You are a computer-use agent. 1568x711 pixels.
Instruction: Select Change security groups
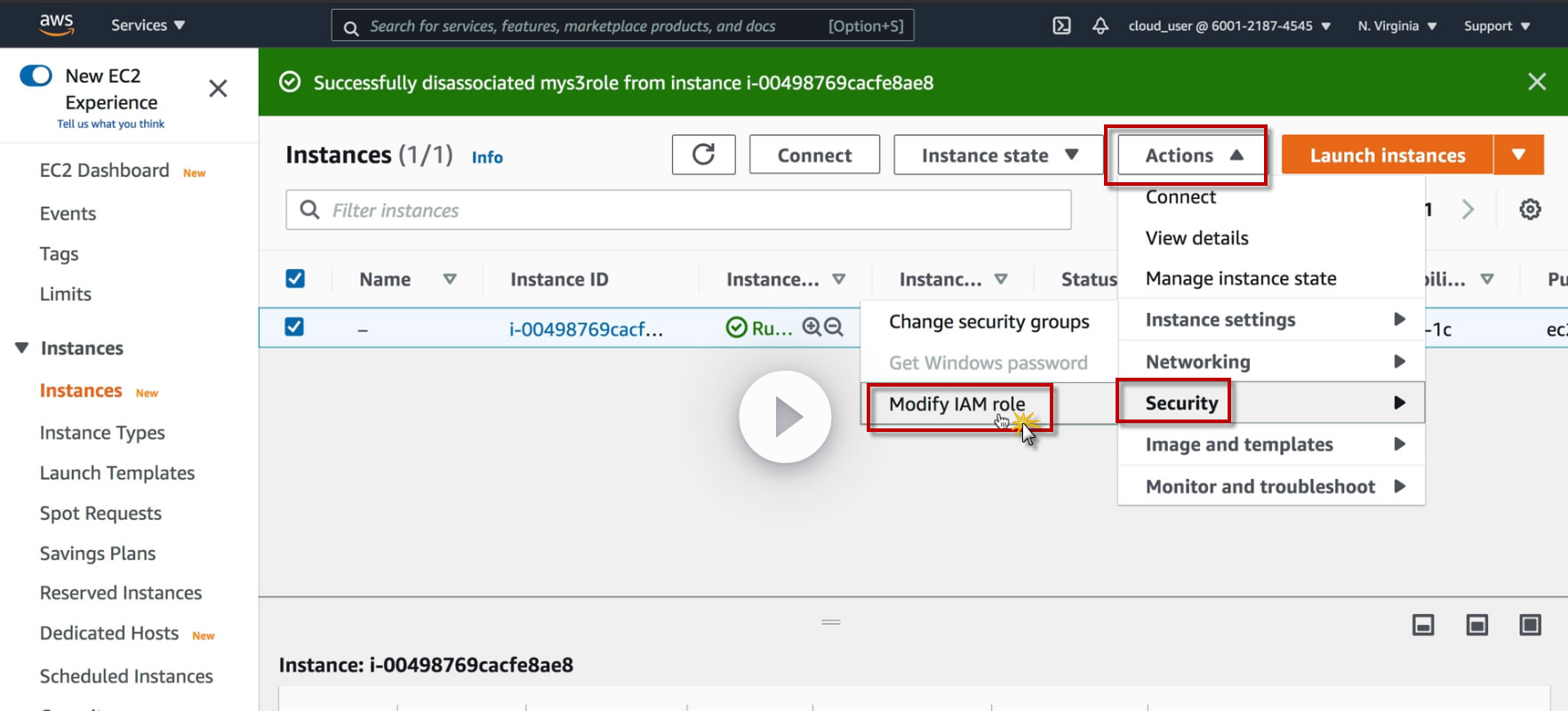coord(988,322)
